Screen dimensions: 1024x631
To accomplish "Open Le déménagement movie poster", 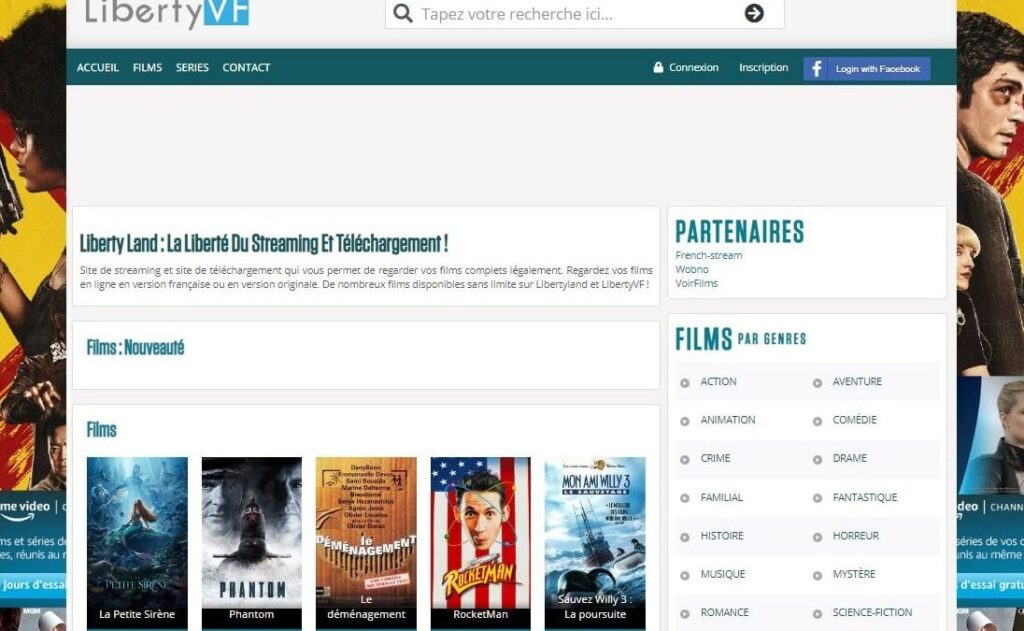I will coord(366,543).
